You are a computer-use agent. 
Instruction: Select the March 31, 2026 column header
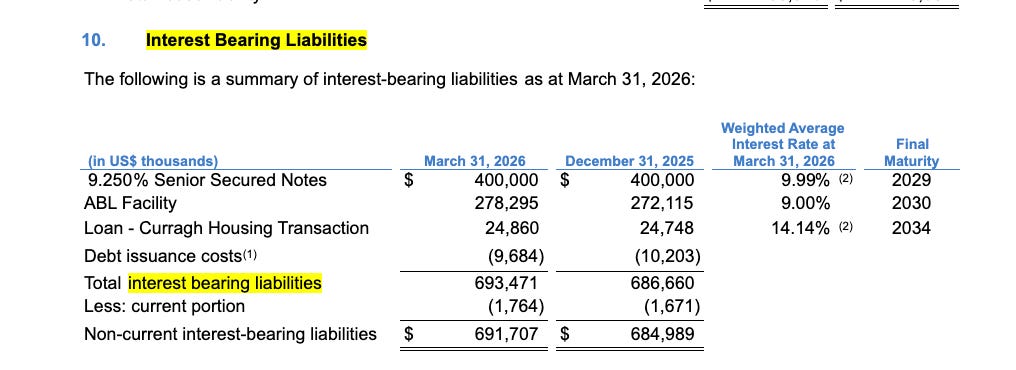[474, 161]
